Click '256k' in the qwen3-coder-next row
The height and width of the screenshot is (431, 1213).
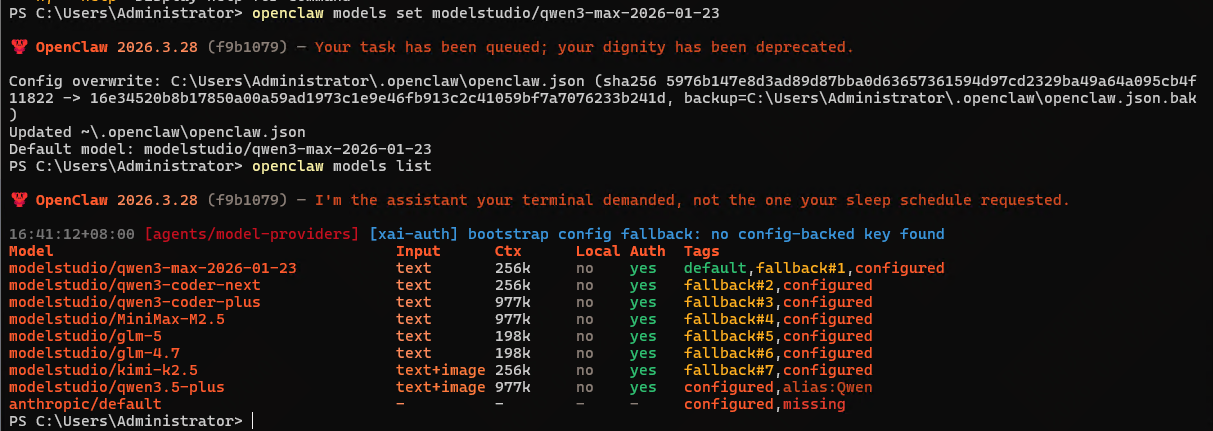(x=513, y=285)
